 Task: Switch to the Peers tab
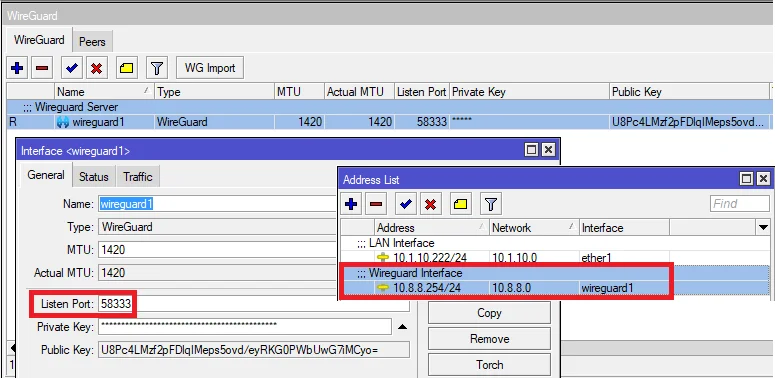92,42
